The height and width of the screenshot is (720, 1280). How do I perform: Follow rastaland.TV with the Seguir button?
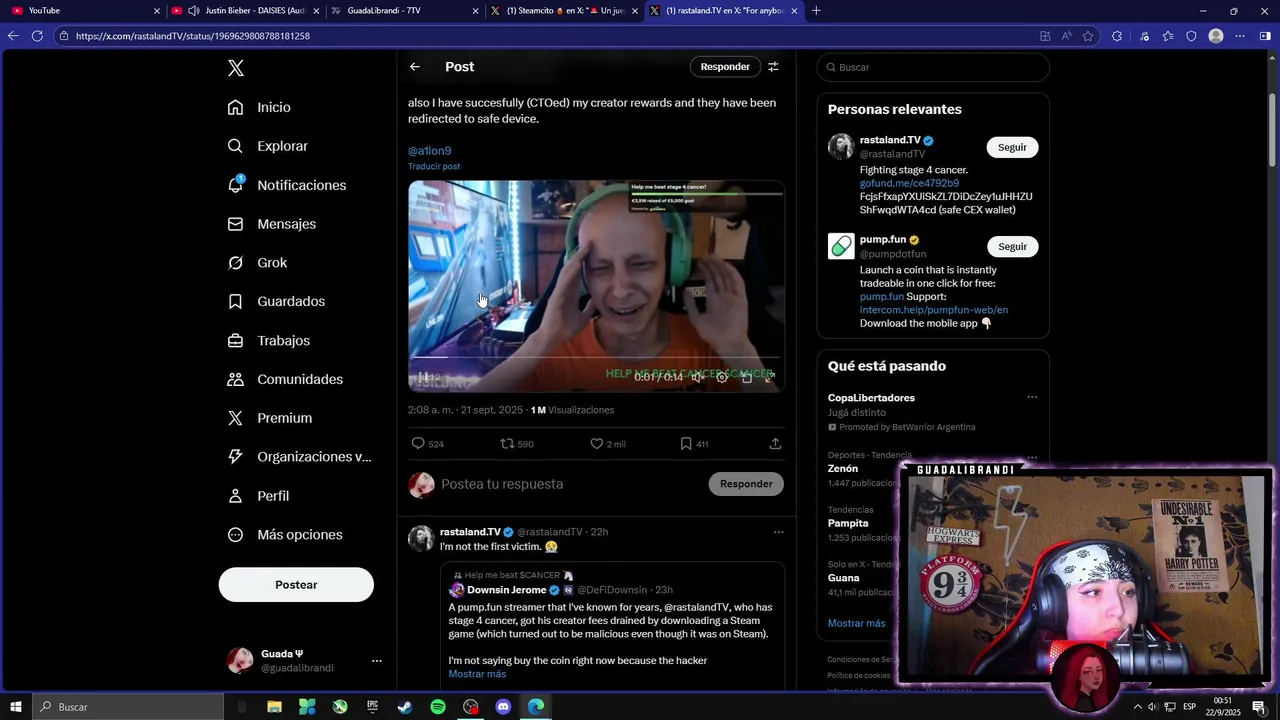[1012, 147]
